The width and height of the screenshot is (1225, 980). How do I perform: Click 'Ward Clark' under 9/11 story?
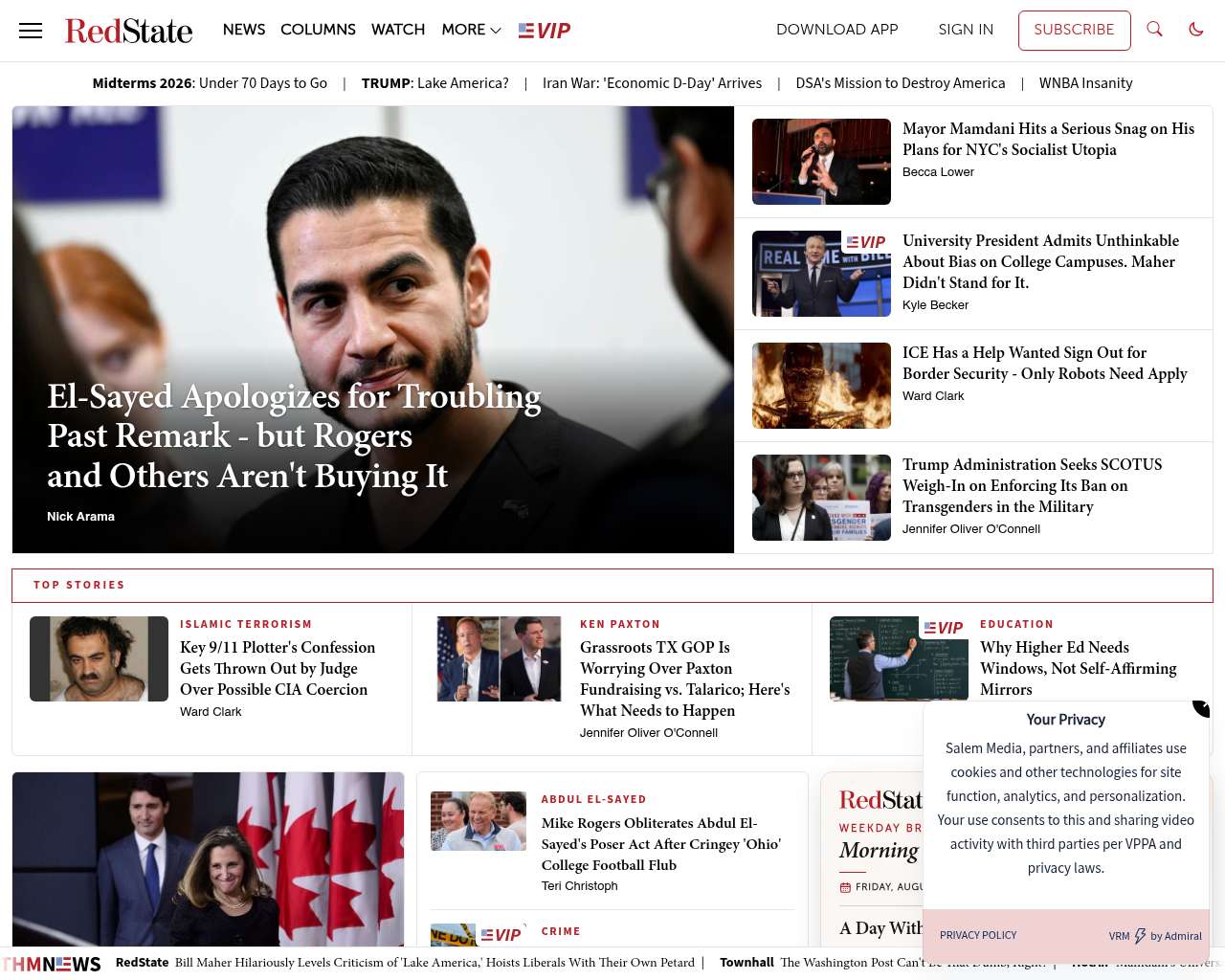point(211,712)
